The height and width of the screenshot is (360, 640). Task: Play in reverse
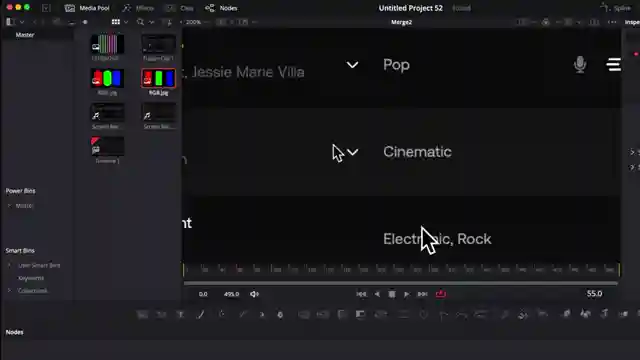point(377,294)
